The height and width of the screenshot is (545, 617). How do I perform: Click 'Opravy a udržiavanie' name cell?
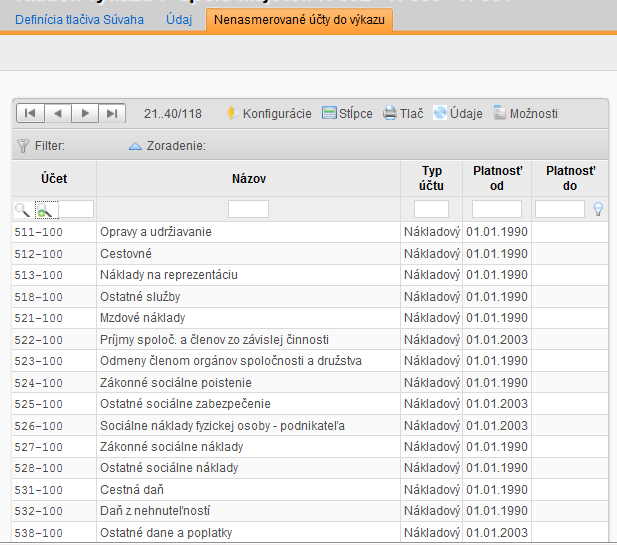coord(249,232)
